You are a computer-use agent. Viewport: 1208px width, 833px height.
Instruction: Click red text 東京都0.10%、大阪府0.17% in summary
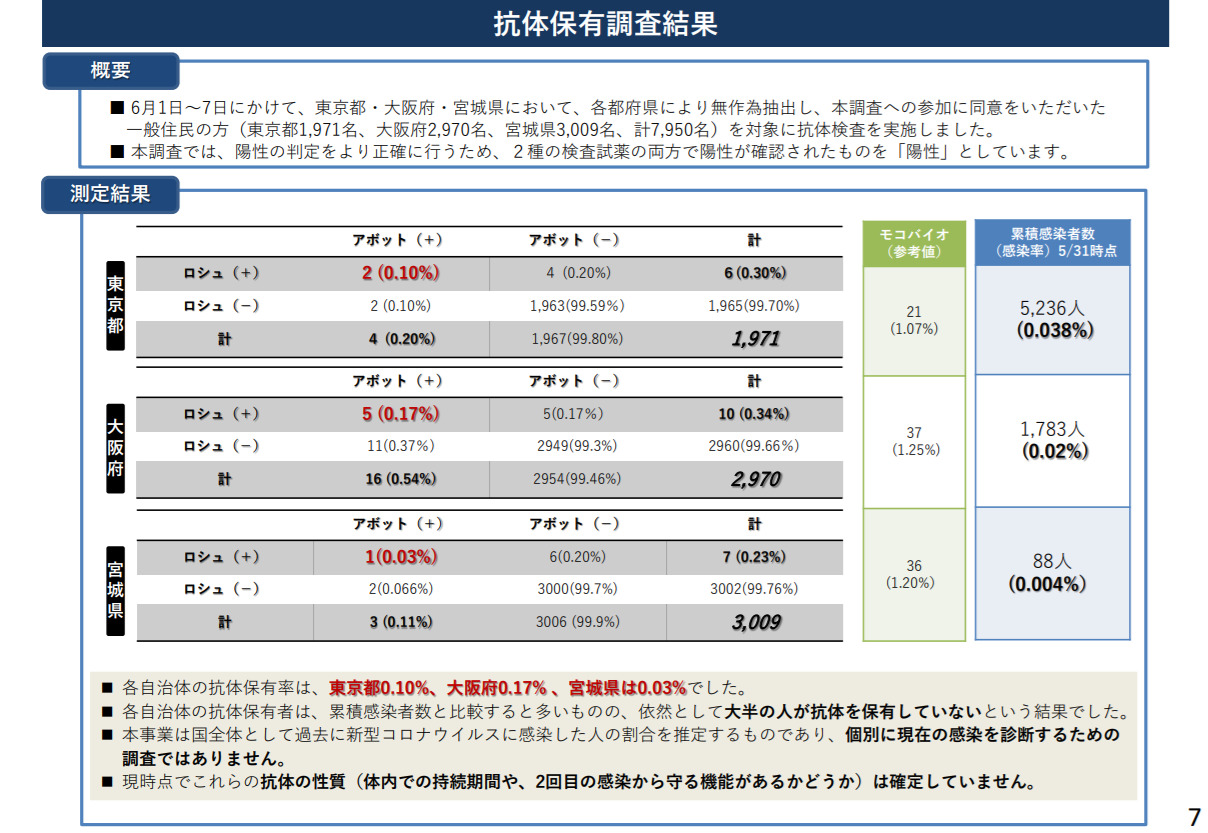pos(438,688)
